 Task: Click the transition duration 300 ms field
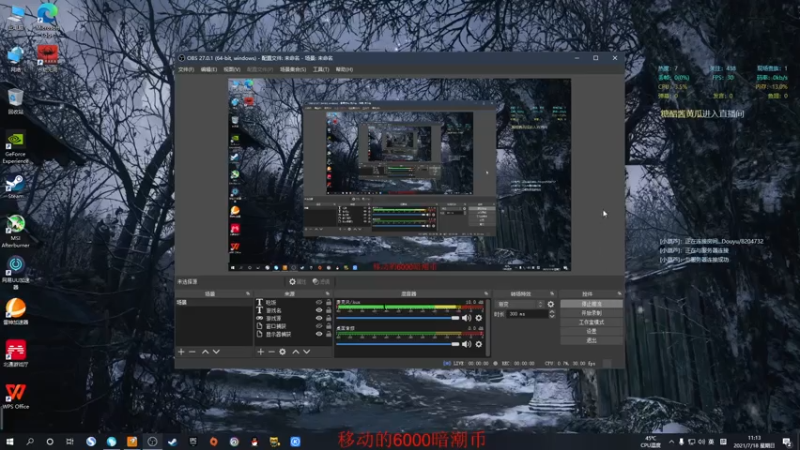[x=527, y=314]
